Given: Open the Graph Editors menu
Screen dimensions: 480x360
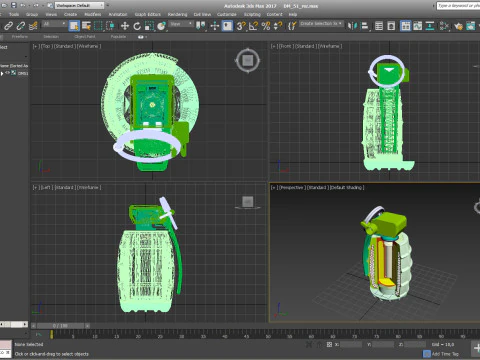Looking at the screenshot, I should 148,14.
